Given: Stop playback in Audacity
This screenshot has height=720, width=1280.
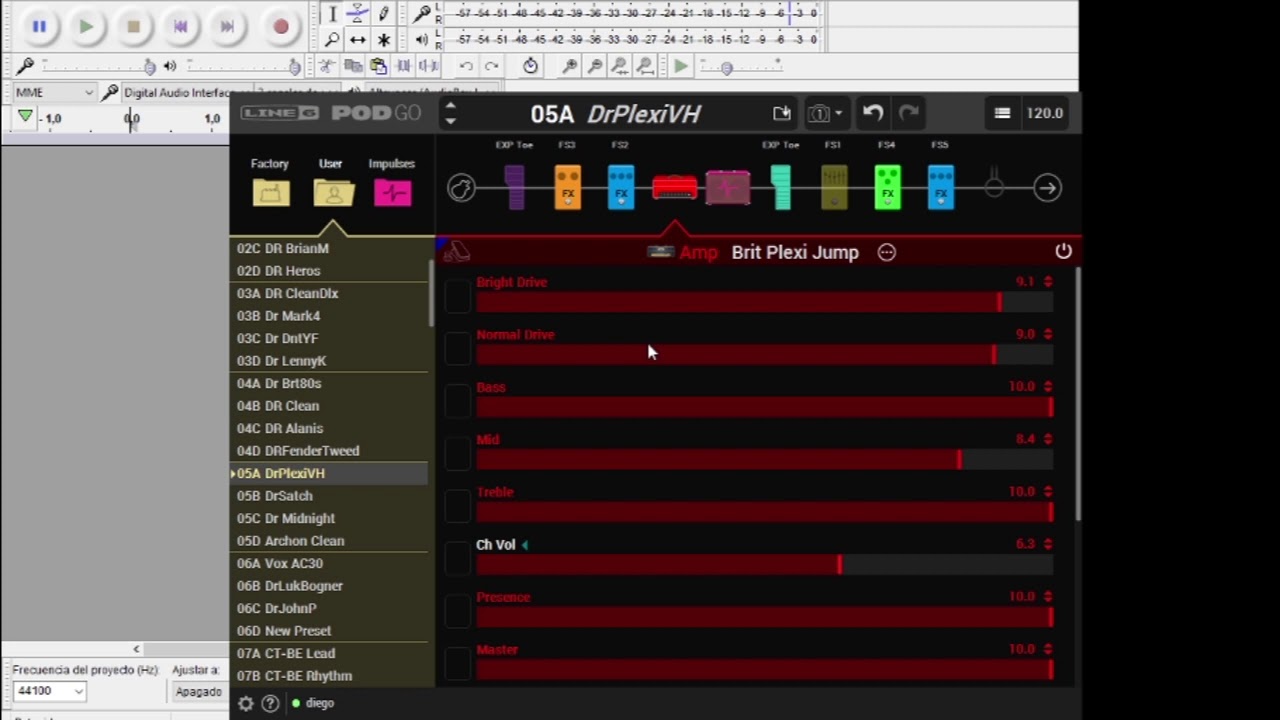Looking at the screenshot, I should [133, 27].
